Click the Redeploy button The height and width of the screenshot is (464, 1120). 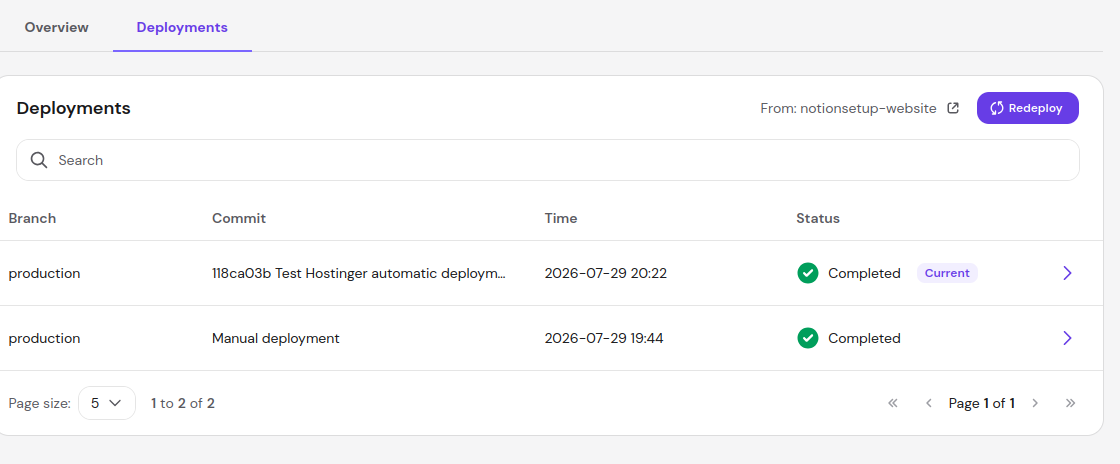tap(1028, 108)
